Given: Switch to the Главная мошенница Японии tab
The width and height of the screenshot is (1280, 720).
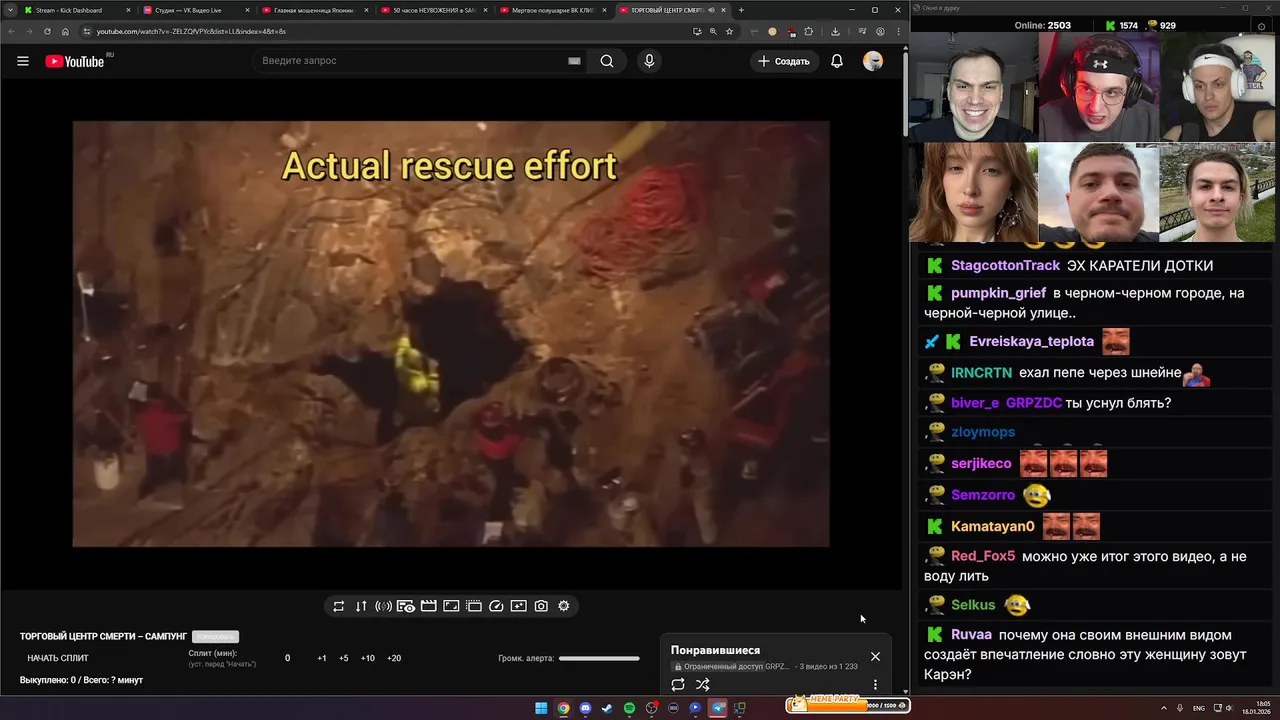Looking at the screenshot, I should [x=314, y=10].
